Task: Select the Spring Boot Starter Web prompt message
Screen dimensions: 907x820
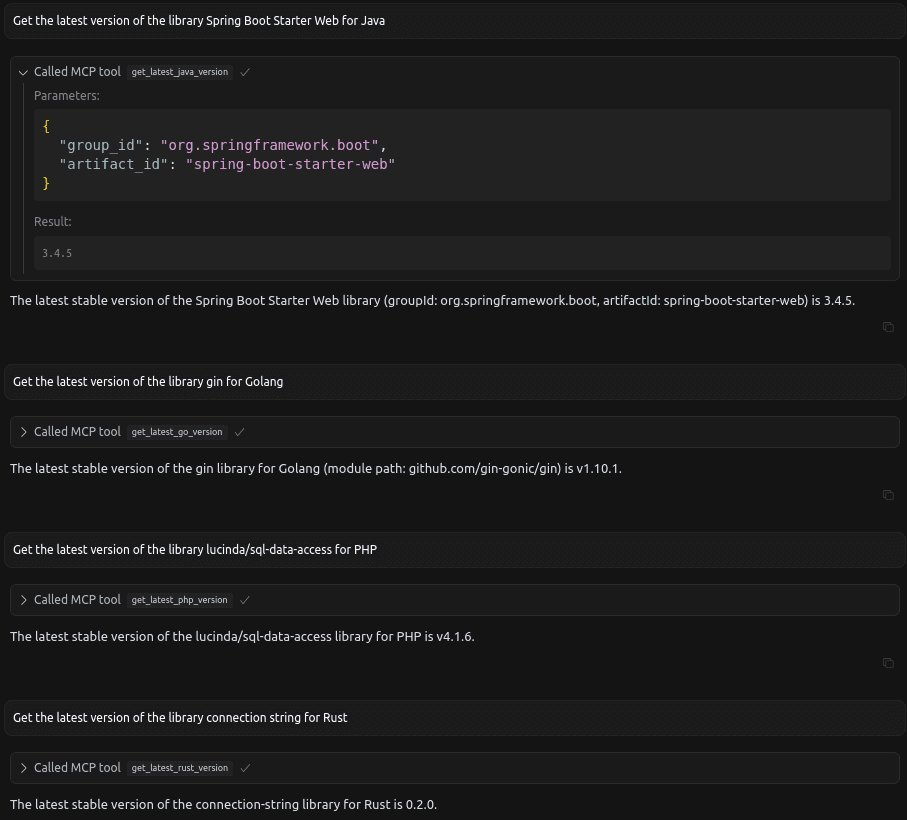Action: 455,21
